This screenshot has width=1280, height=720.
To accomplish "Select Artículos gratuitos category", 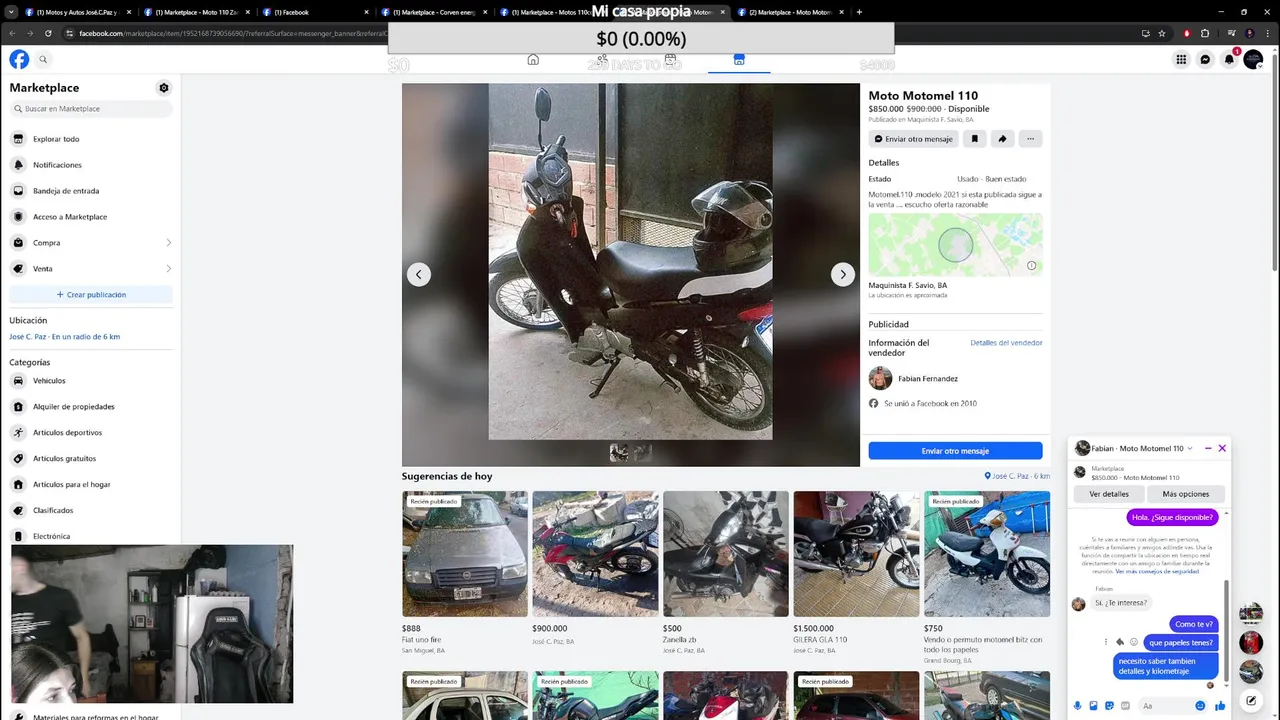I will [x=90, y=459].
